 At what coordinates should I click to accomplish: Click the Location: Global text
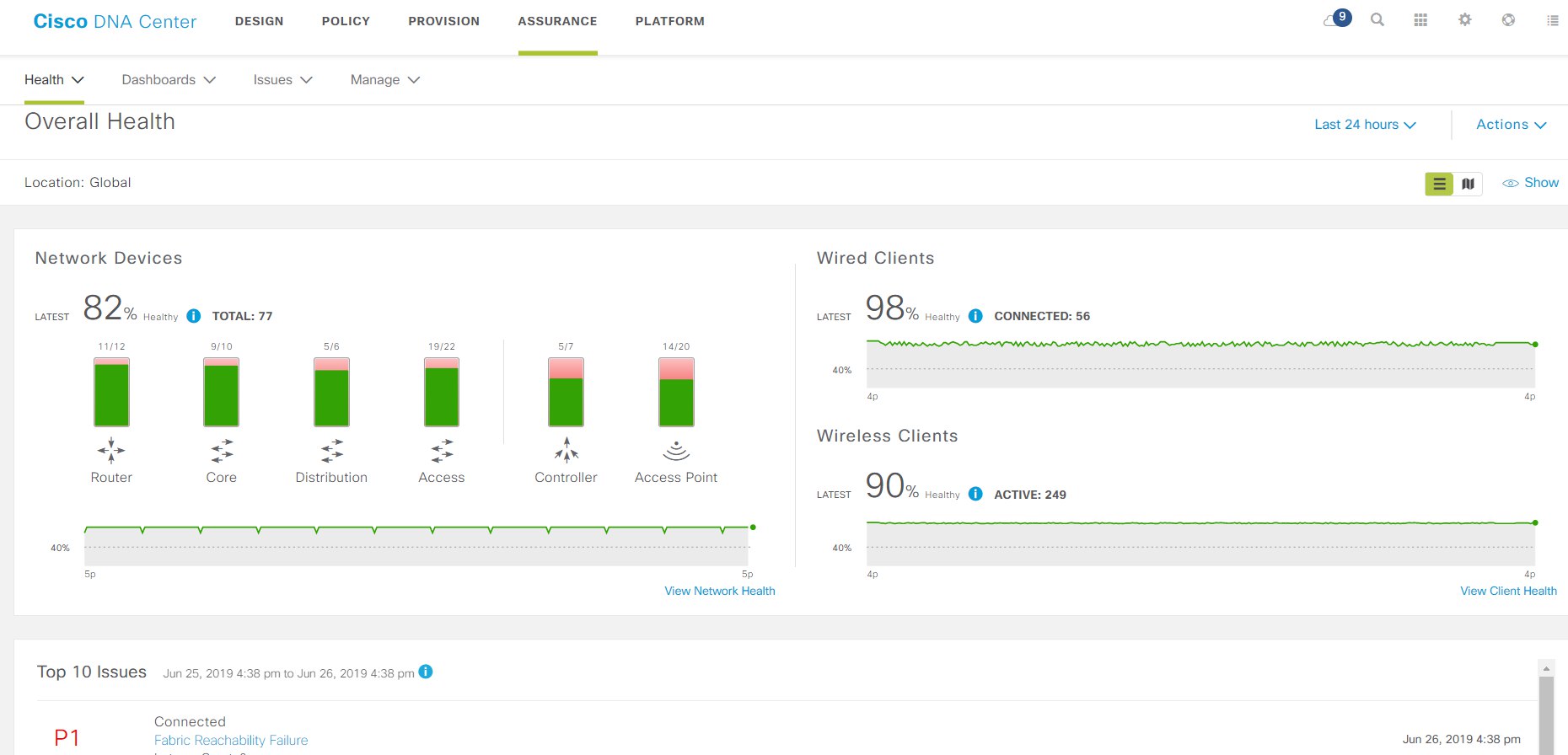pyautogui.click(x=78, y=183)
